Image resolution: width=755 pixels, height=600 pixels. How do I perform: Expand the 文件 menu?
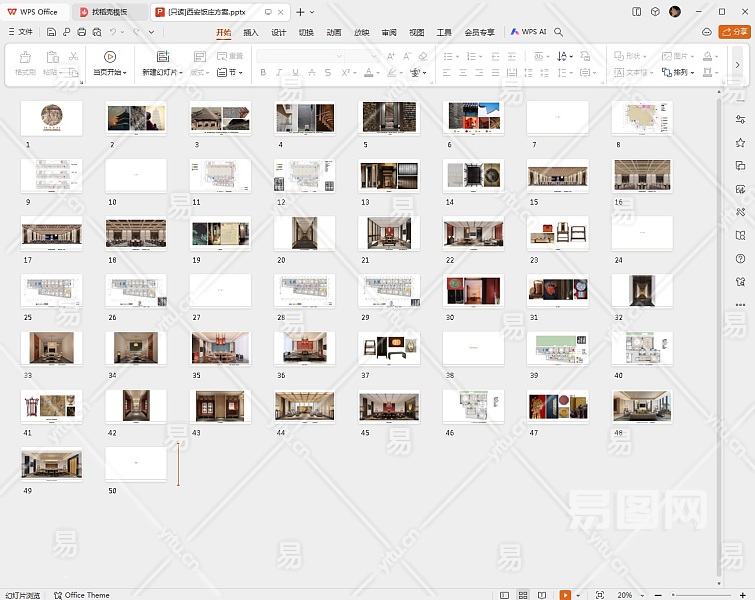(21, 32)
